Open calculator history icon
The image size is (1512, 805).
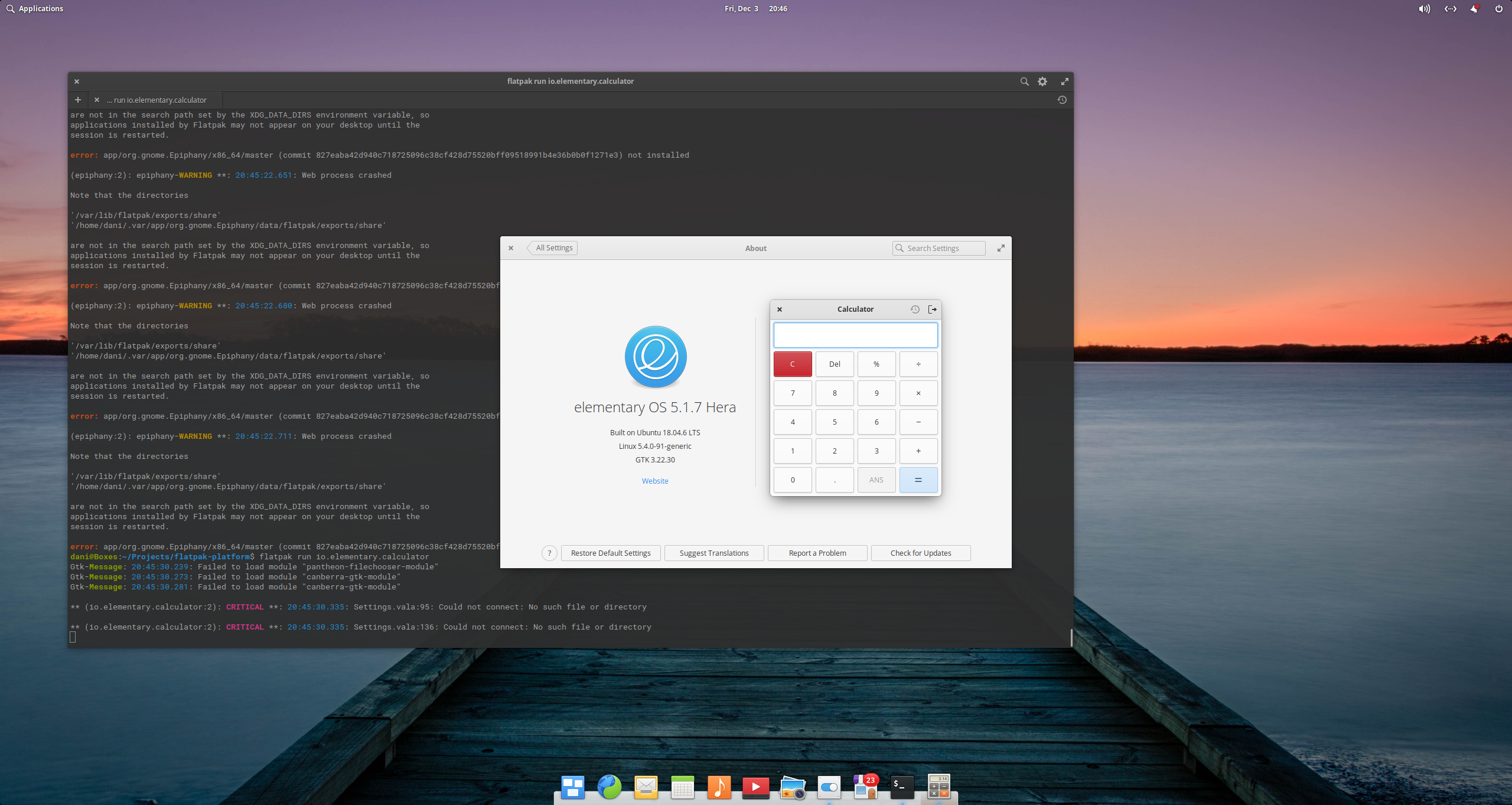pos(914,309)
